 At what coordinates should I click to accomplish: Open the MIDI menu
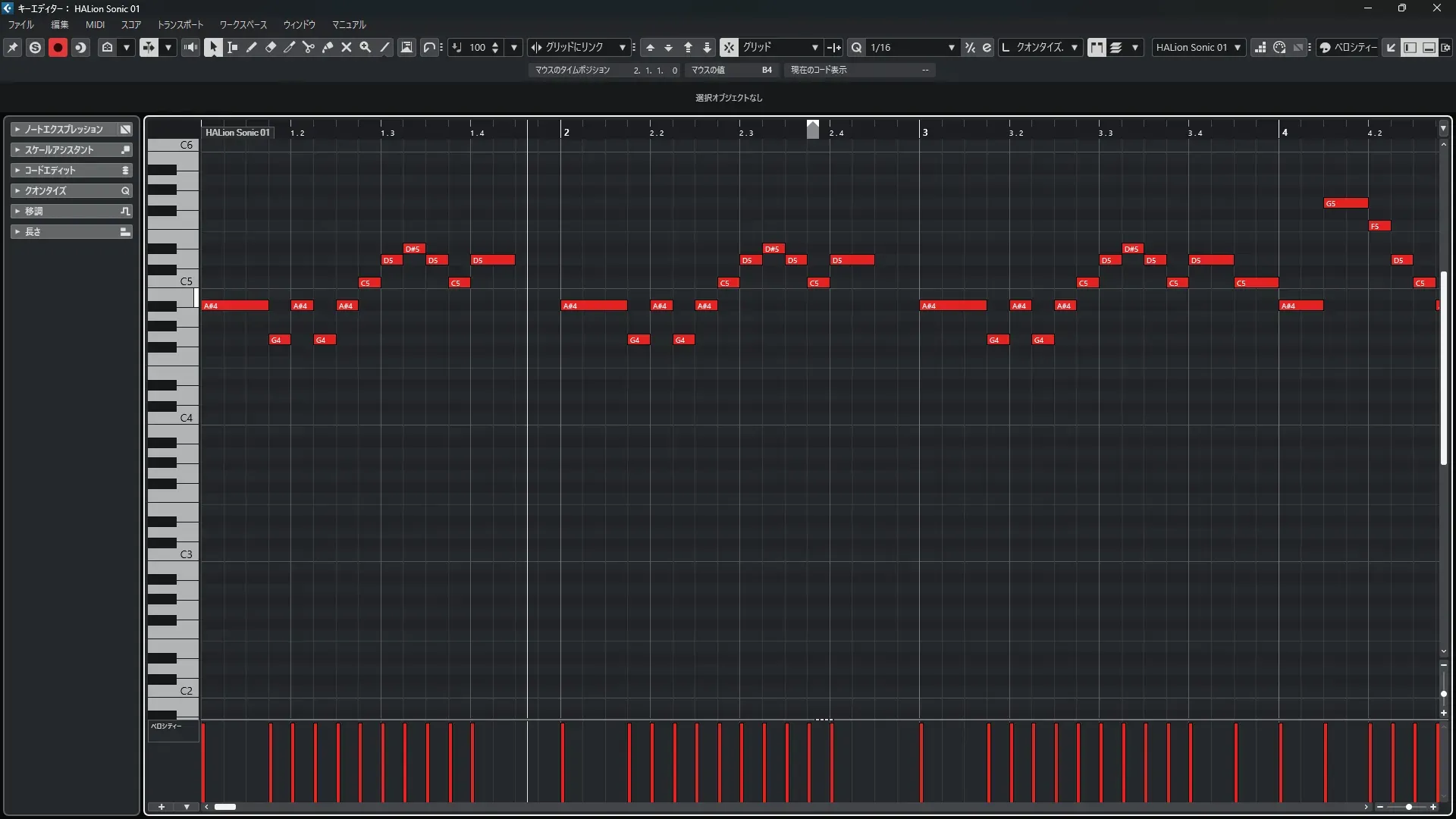click(95, 25)
